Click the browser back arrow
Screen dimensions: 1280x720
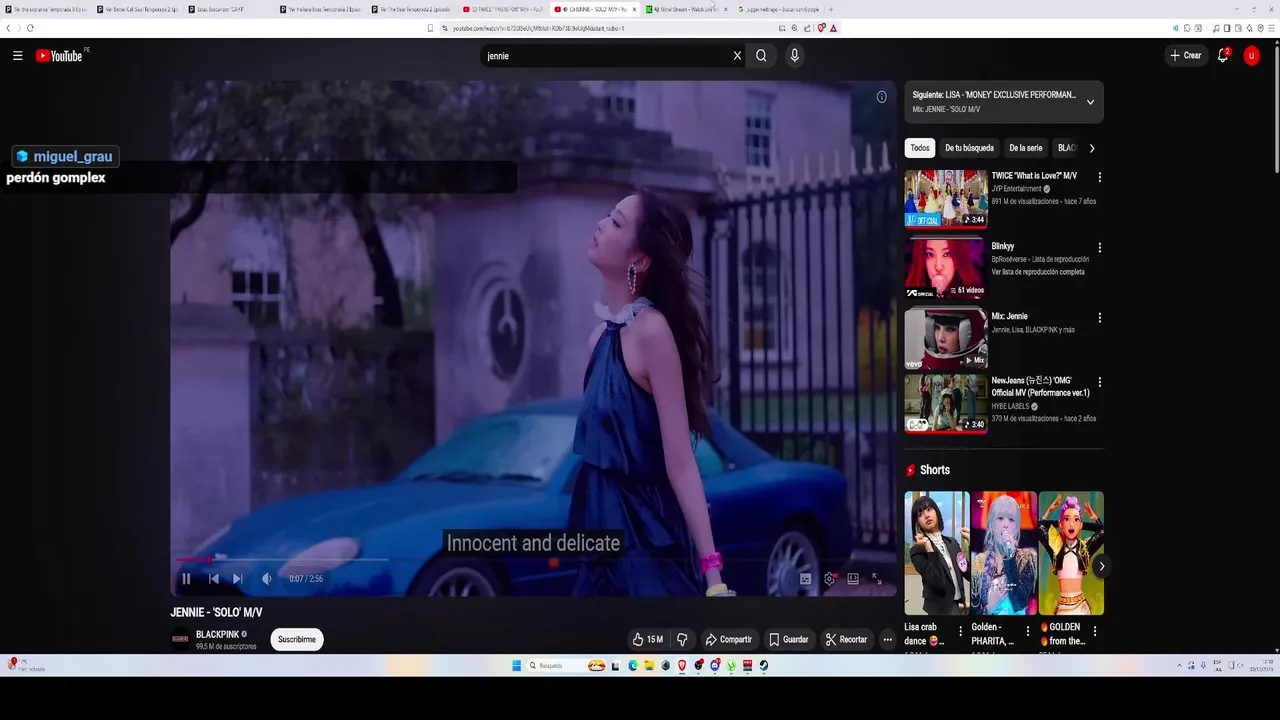[8, 28]
